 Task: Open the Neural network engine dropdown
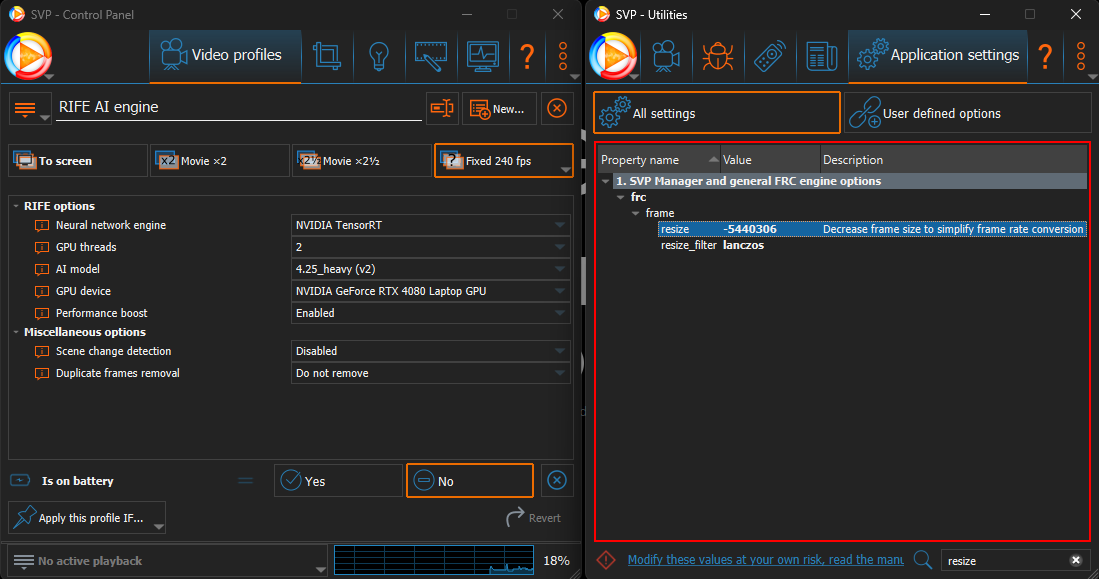click(x=430, y=225)
